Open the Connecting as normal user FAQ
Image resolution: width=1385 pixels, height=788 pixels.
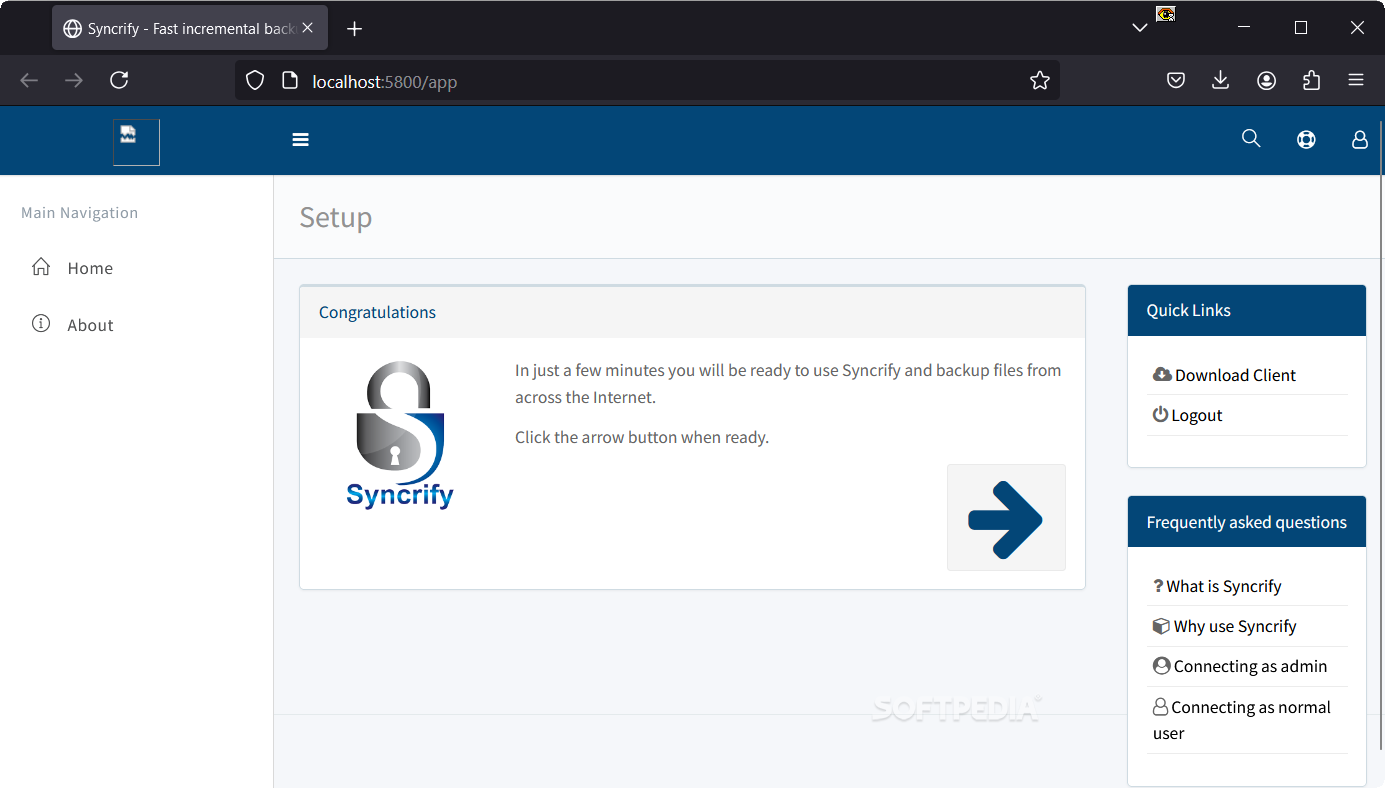tap(1242, 720)
